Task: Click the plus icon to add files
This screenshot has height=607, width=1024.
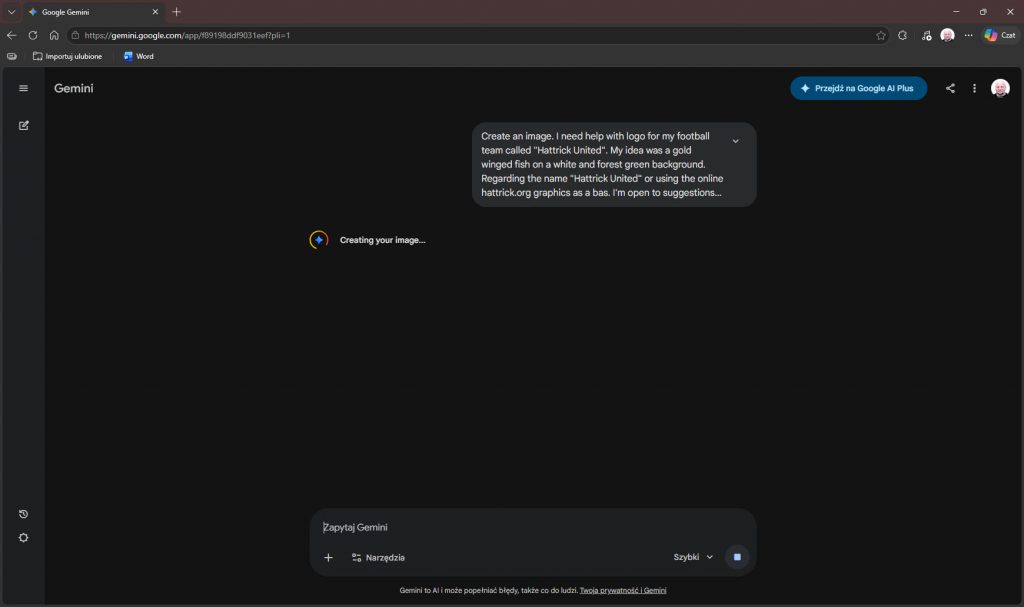Action: click(x=328, y=557)
